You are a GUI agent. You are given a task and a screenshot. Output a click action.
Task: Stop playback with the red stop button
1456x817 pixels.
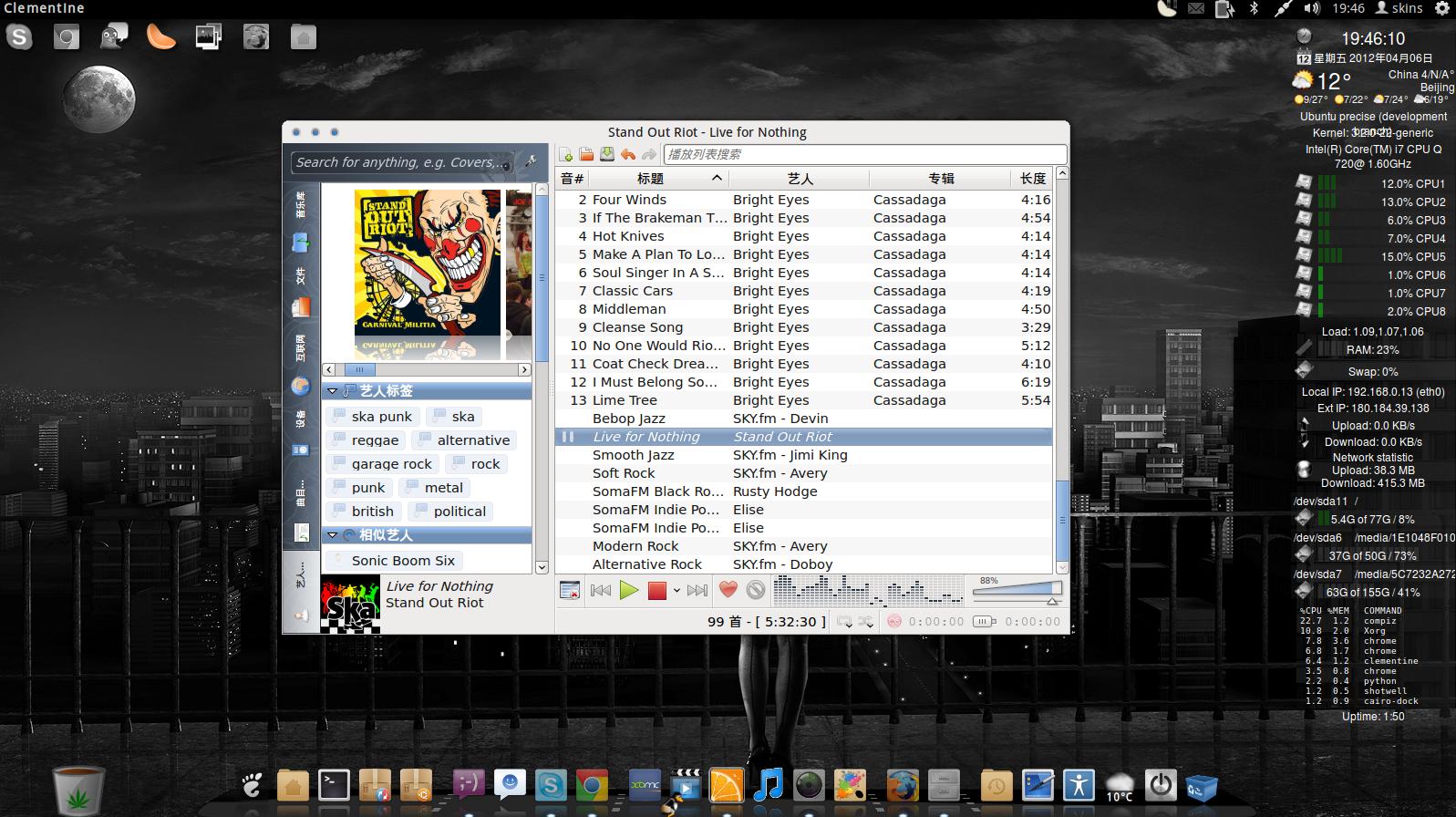click(657, 591)
